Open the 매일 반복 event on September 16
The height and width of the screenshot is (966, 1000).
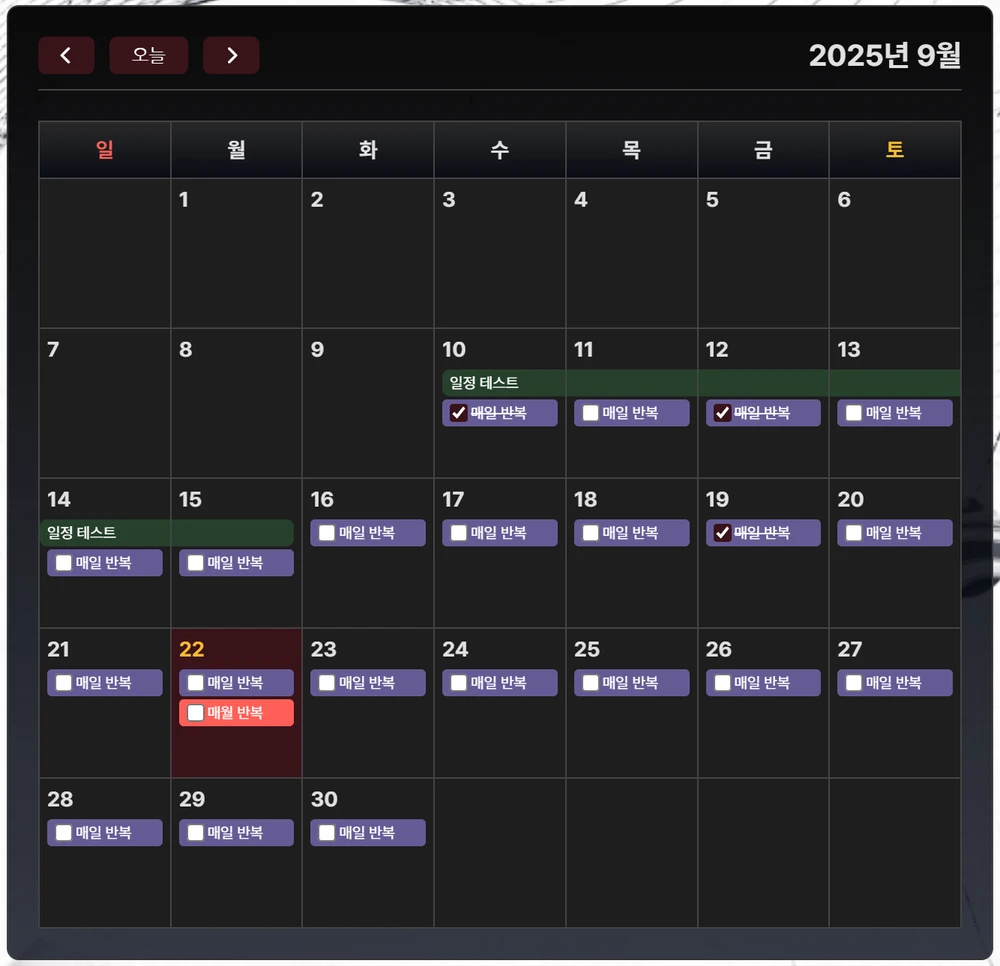point(380,533)
